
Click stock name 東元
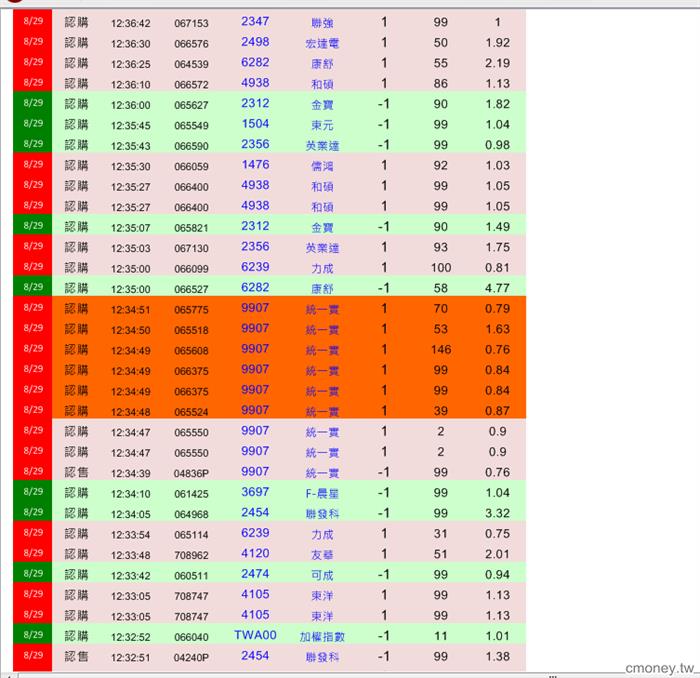[322, 125]
